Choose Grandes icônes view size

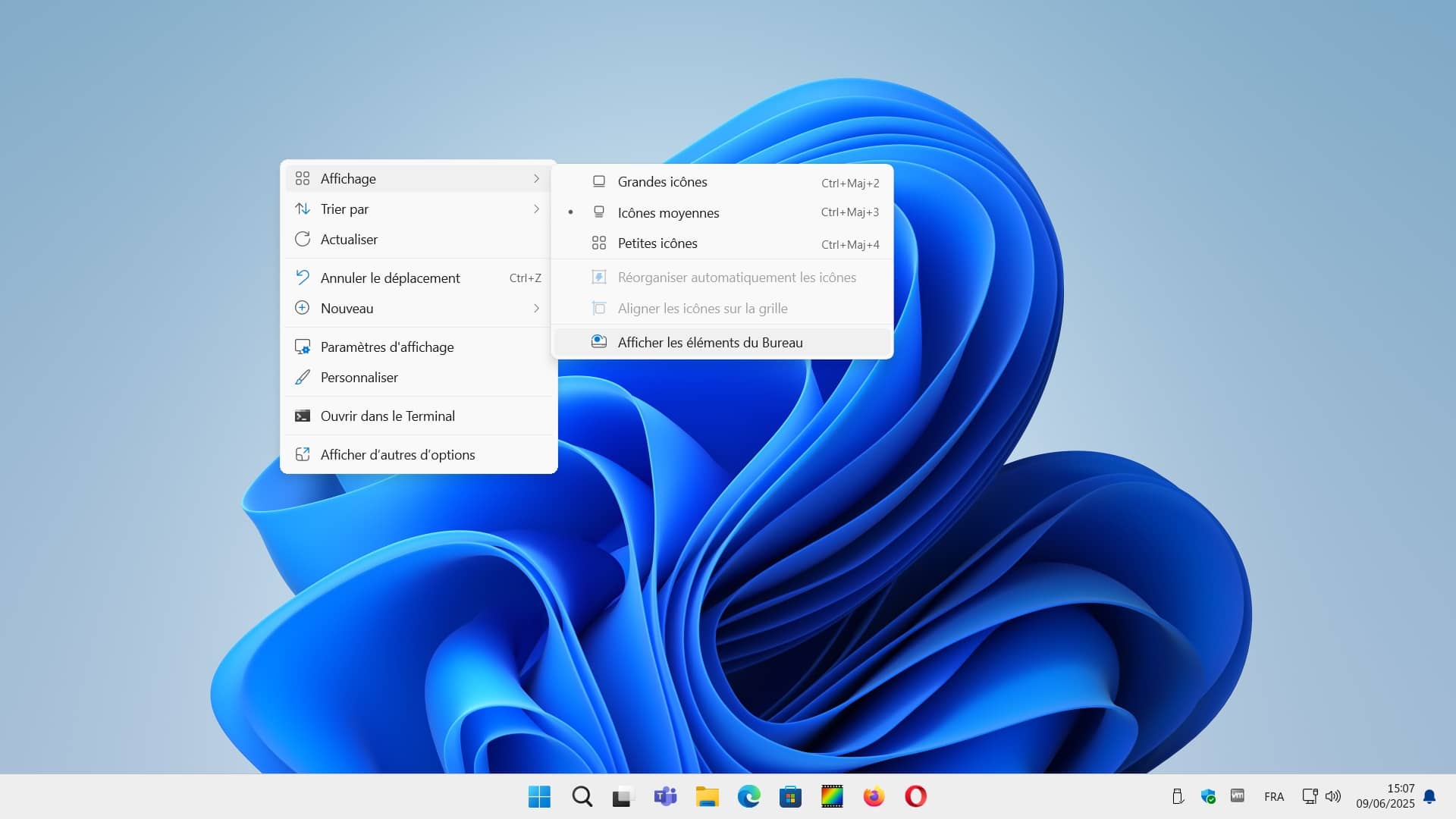tap(662, 182)
